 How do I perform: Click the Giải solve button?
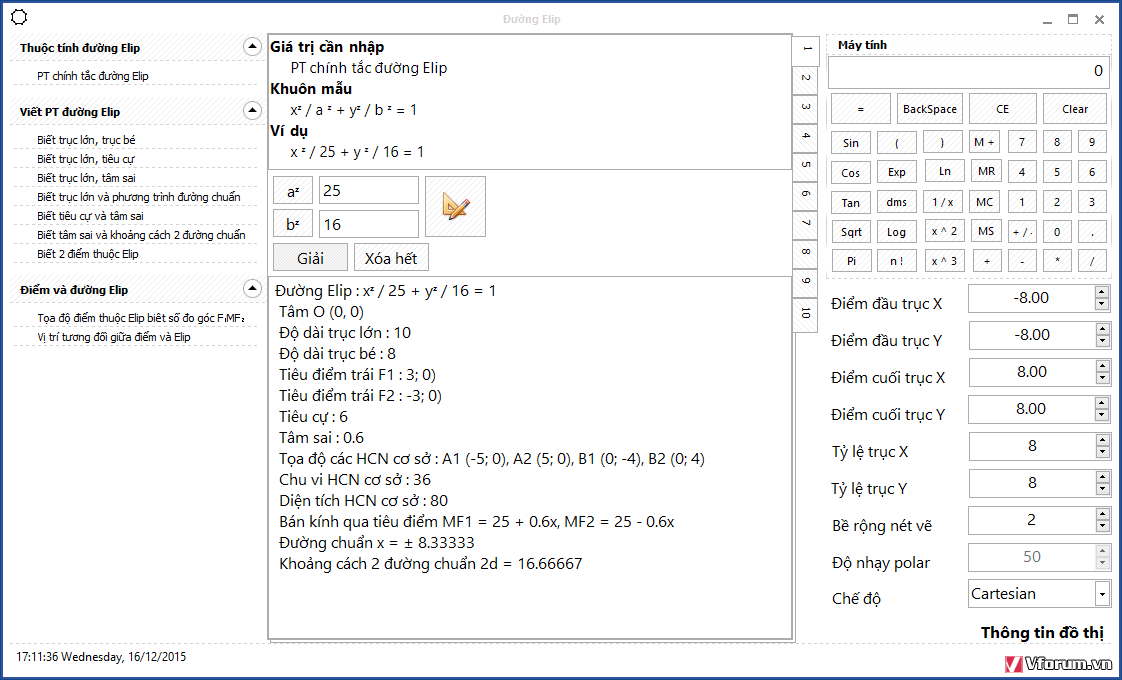[310, 258]
